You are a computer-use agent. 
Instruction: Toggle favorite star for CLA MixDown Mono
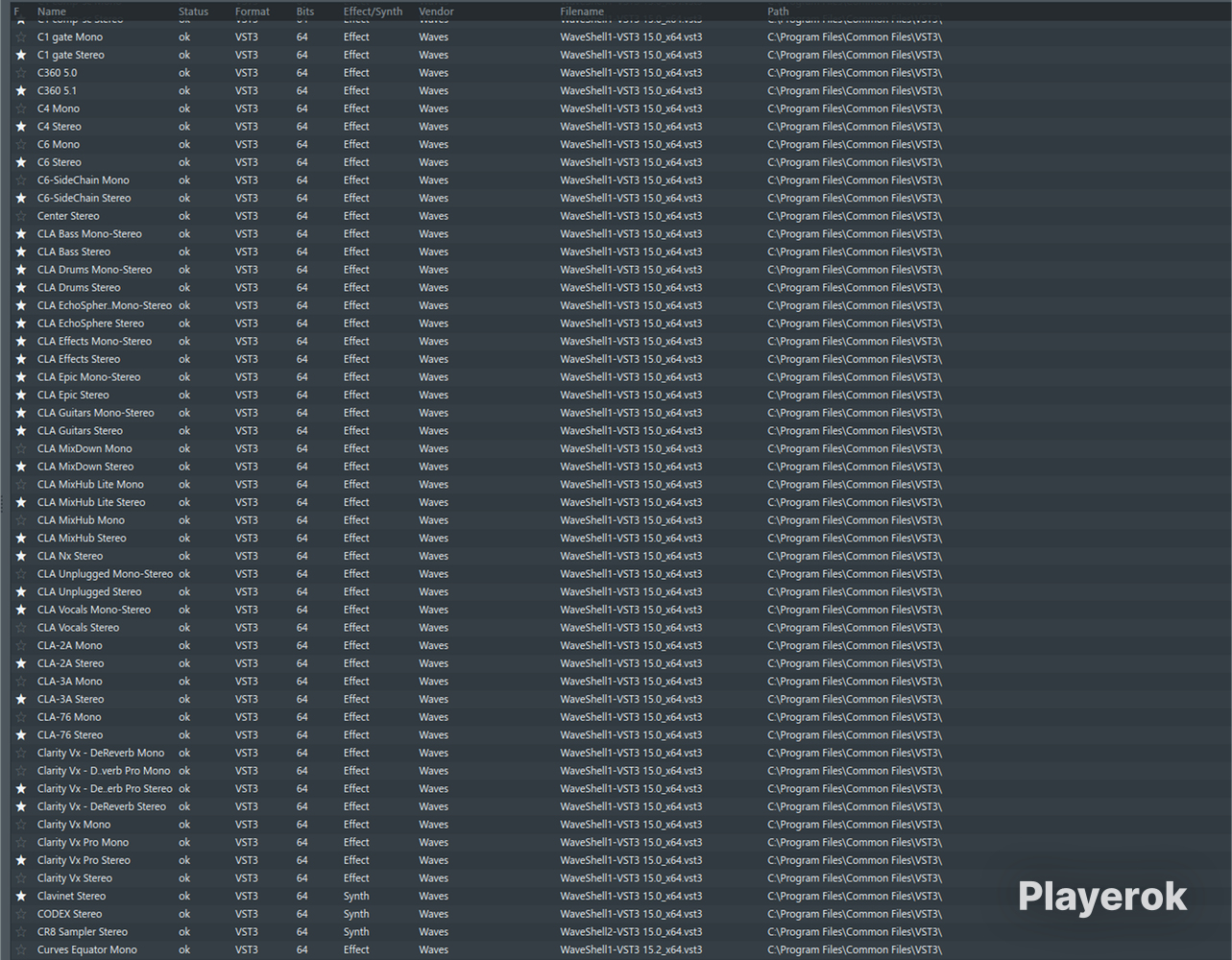[x=21, y=449]
